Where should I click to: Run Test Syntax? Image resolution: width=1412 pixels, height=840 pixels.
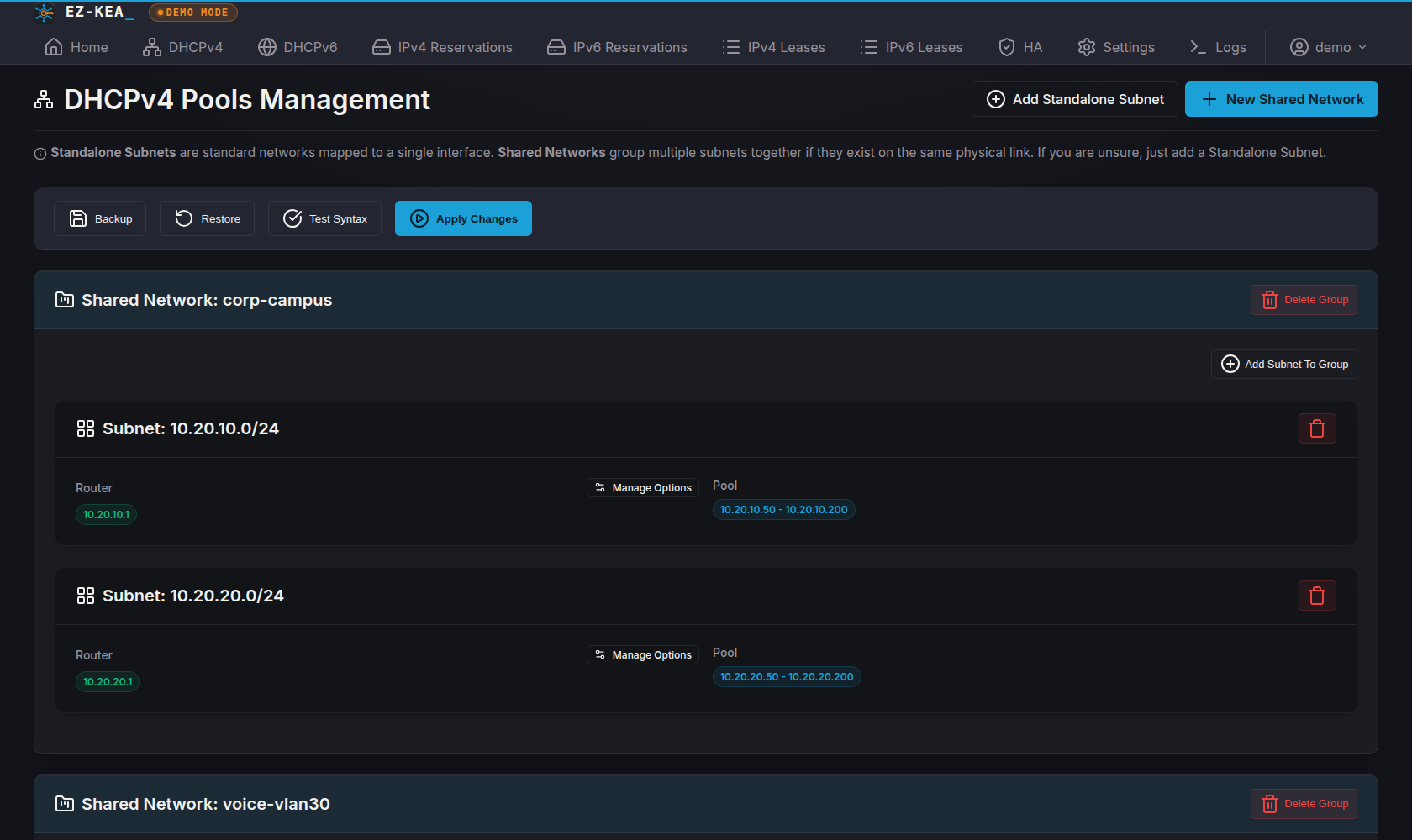click(x=324, y=218)
